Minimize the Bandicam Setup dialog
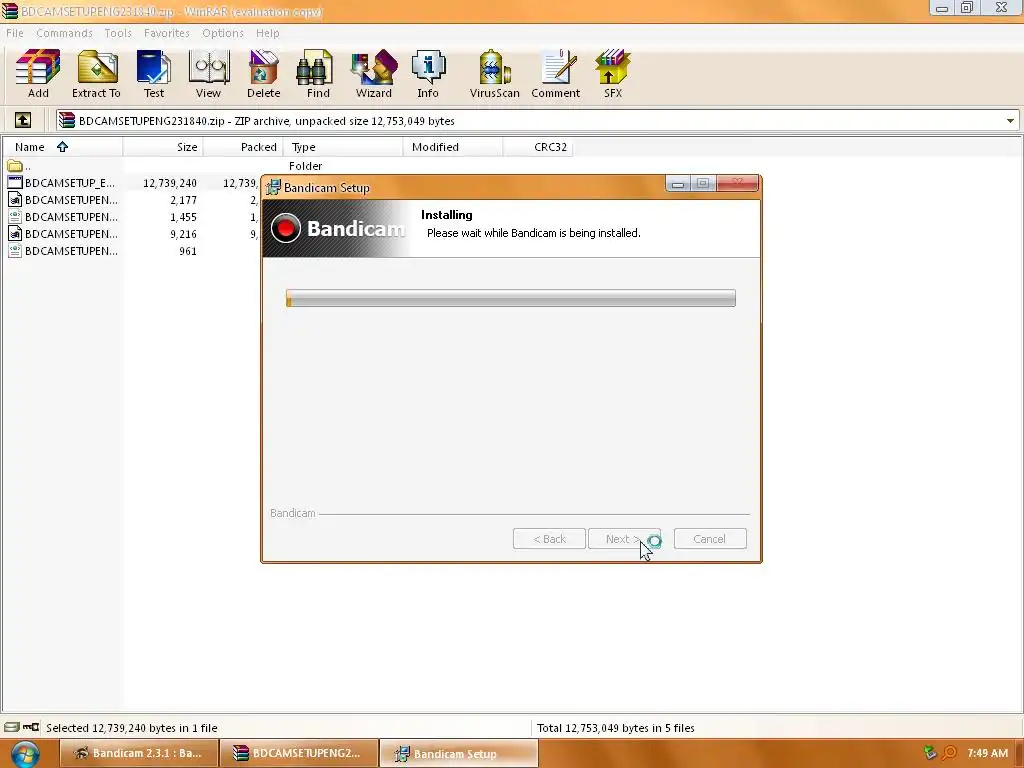The width and height of the screenshot is (1024, 768). pyautogui.click(x=678, y=184)
